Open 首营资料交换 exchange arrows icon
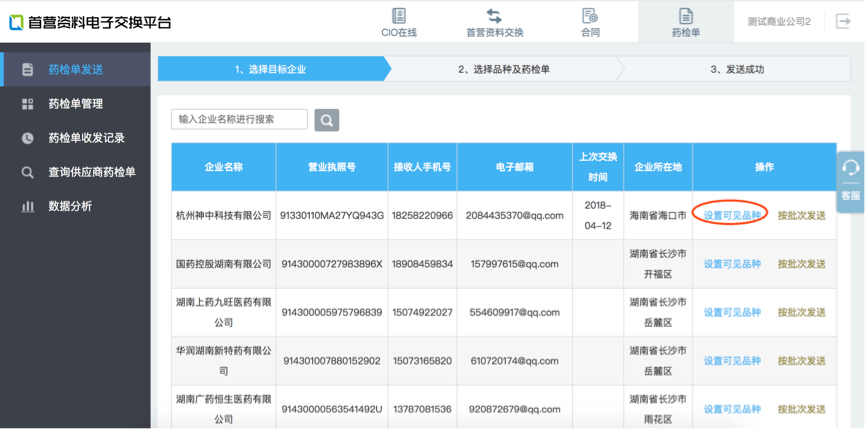This screenshot has width=865, height=429. [x=494, y=15]
